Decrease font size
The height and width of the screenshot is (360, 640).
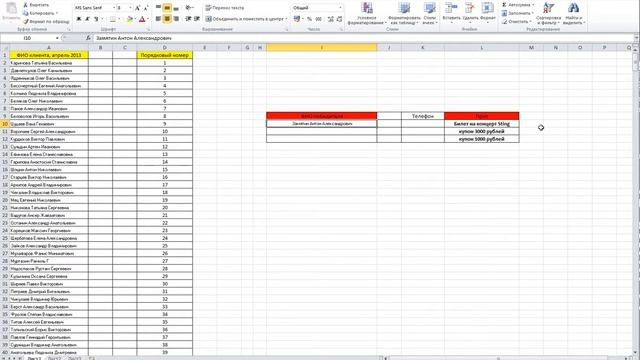[x=146, y=8]
